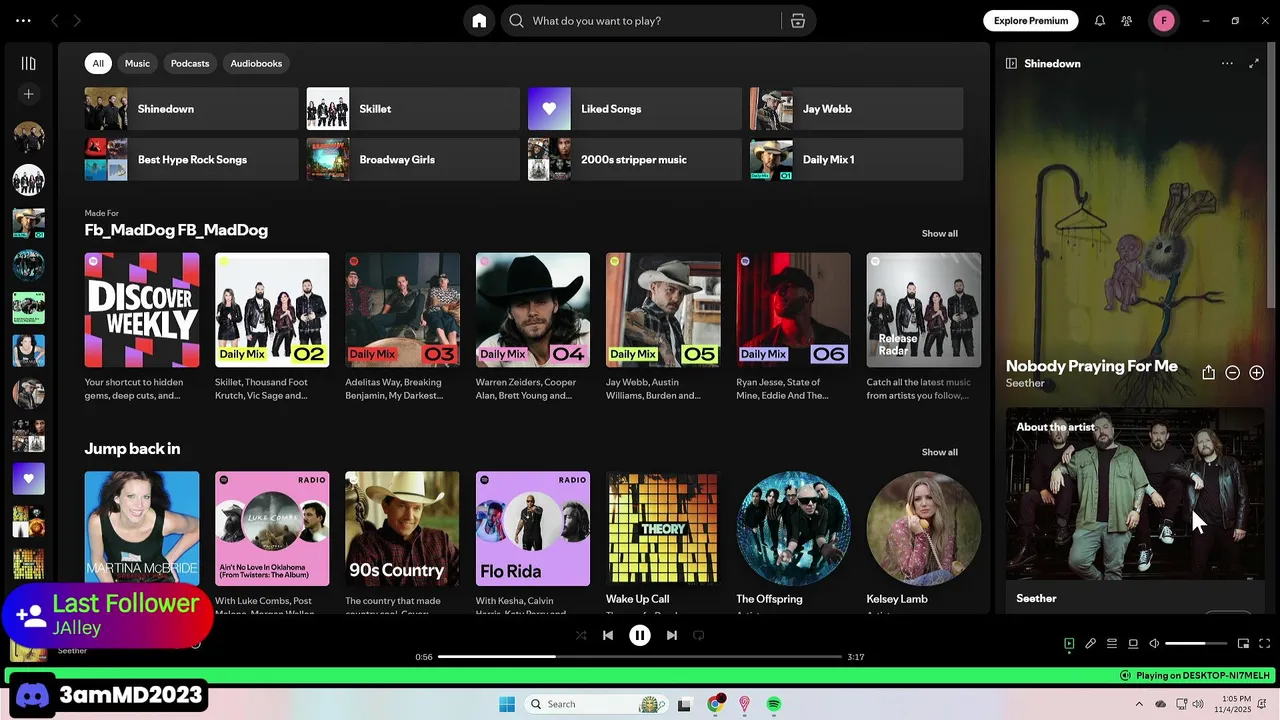Viewport: 1280px width, 720px height.
Task: Show all Jump back in items
Action: coord(939,452)
